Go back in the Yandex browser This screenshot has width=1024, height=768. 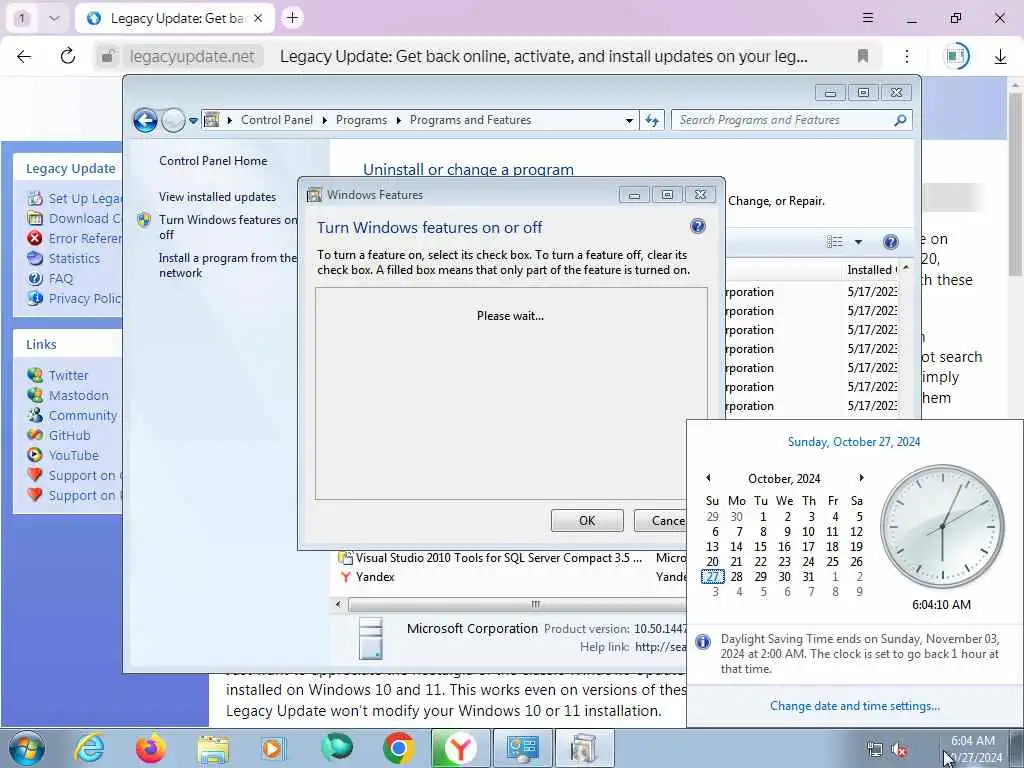tap(24, 56)
